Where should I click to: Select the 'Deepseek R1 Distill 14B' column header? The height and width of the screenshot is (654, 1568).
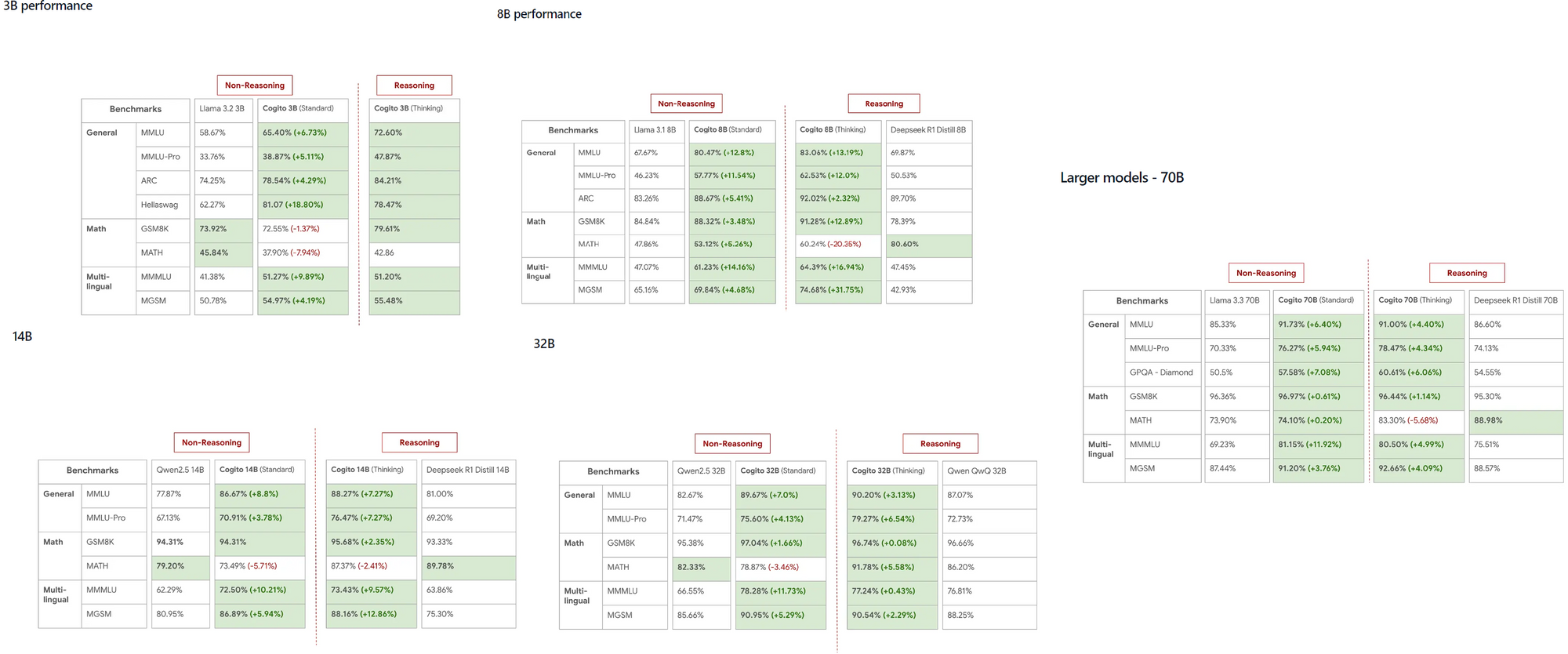tap(469, 471)
